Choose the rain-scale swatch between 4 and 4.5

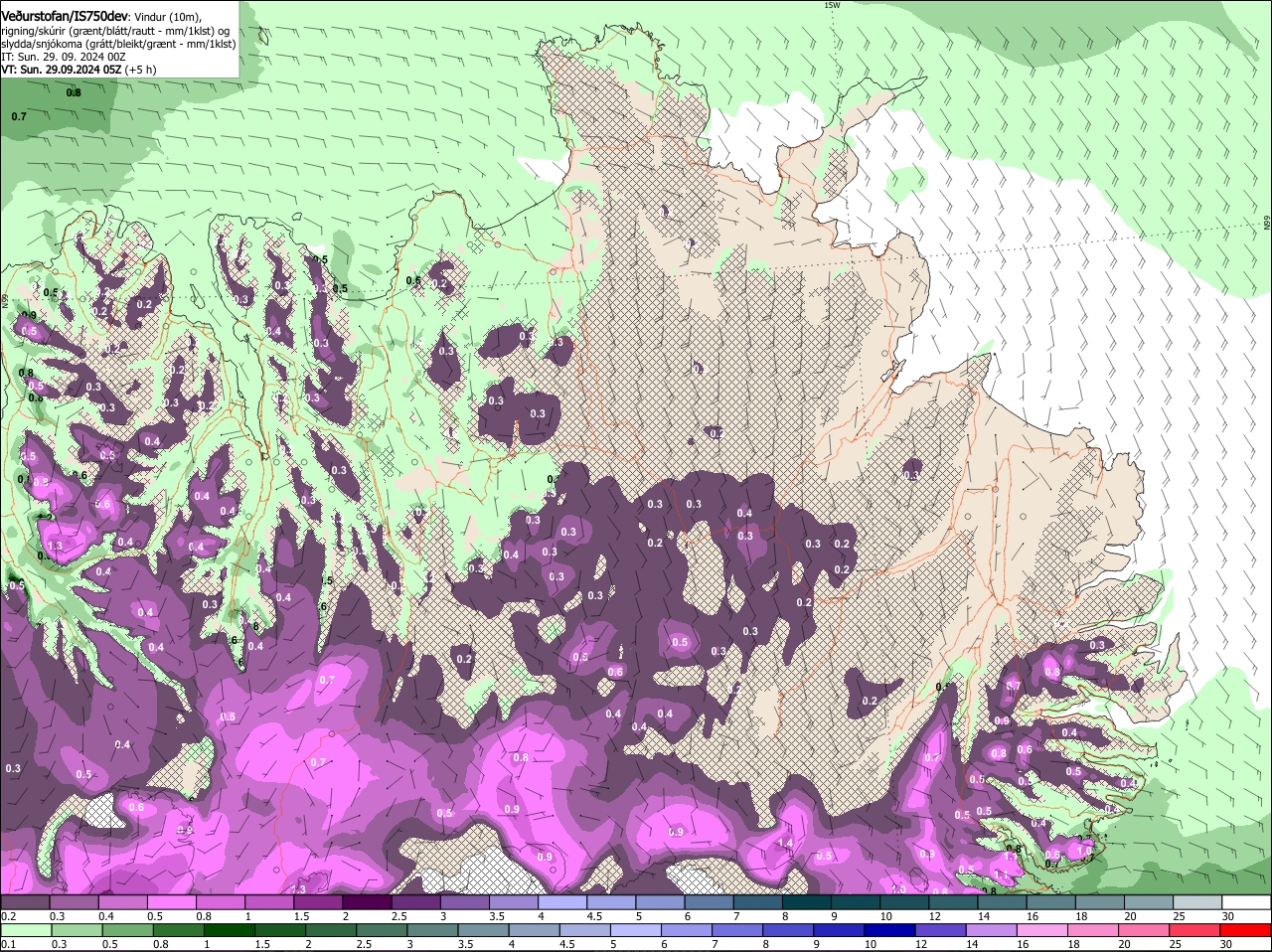click(x=533, y=930)
